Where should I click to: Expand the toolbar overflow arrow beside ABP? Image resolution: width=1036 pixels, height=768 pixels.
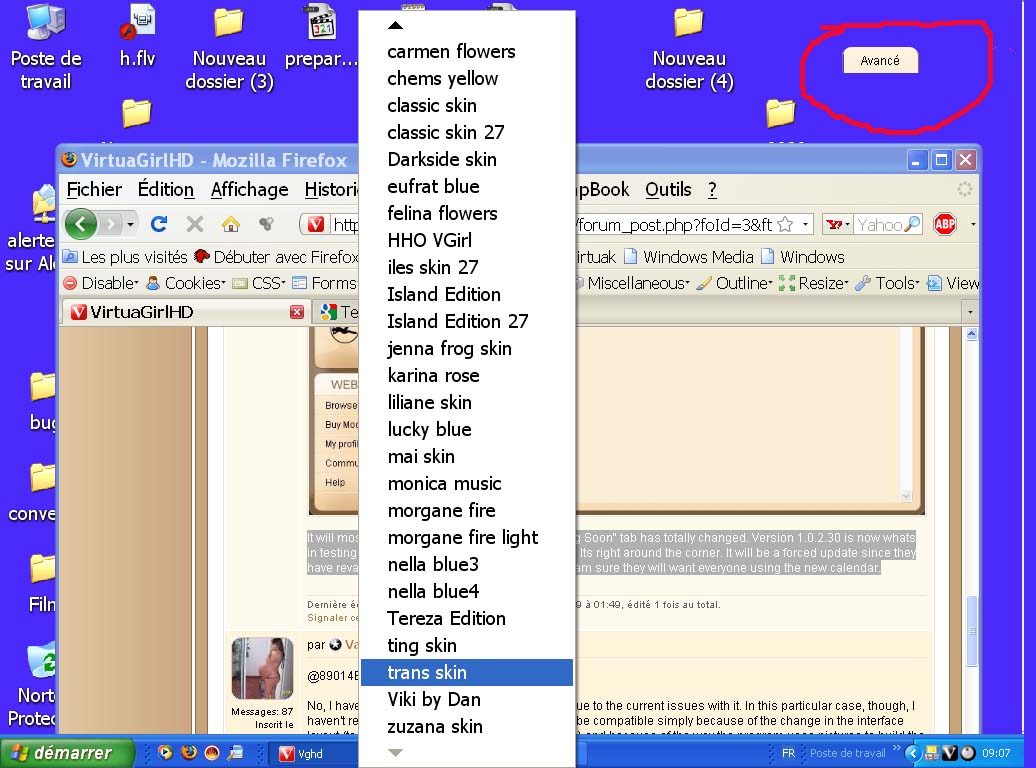pyautogui.click(x=973, y=225)
